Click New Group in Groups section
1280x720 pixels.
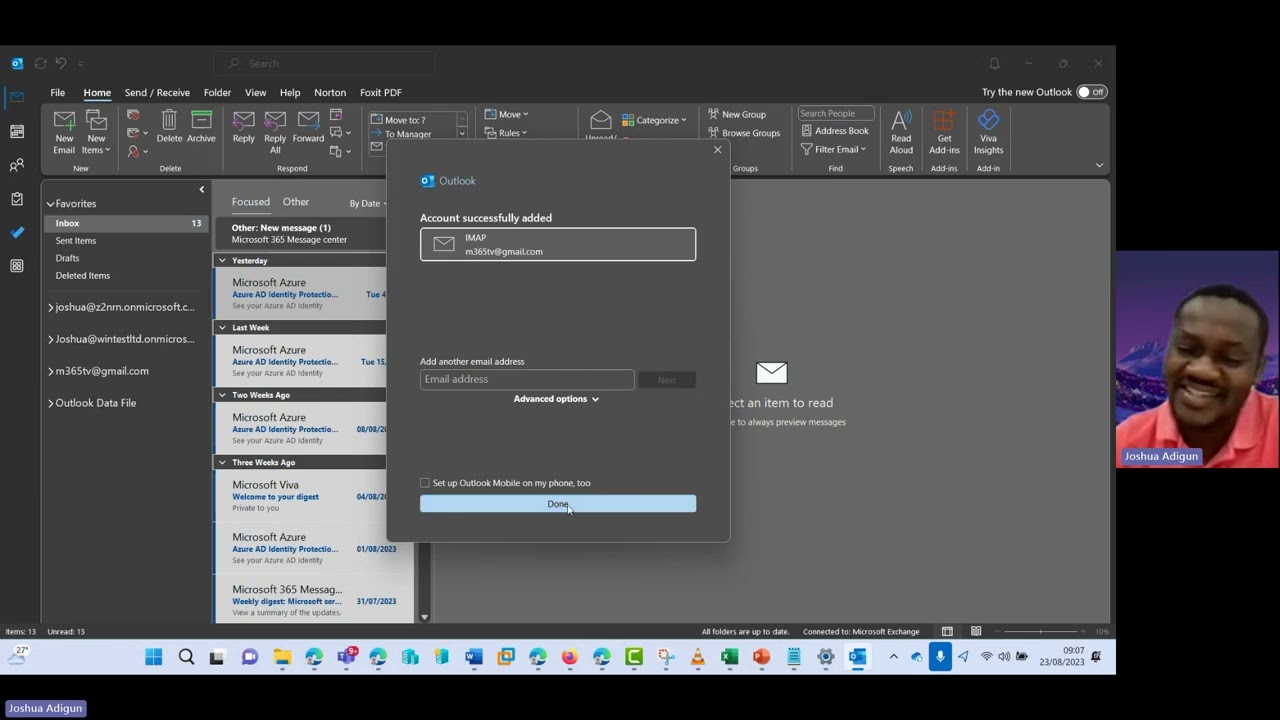pyautogui.click(x=736, y=114)
